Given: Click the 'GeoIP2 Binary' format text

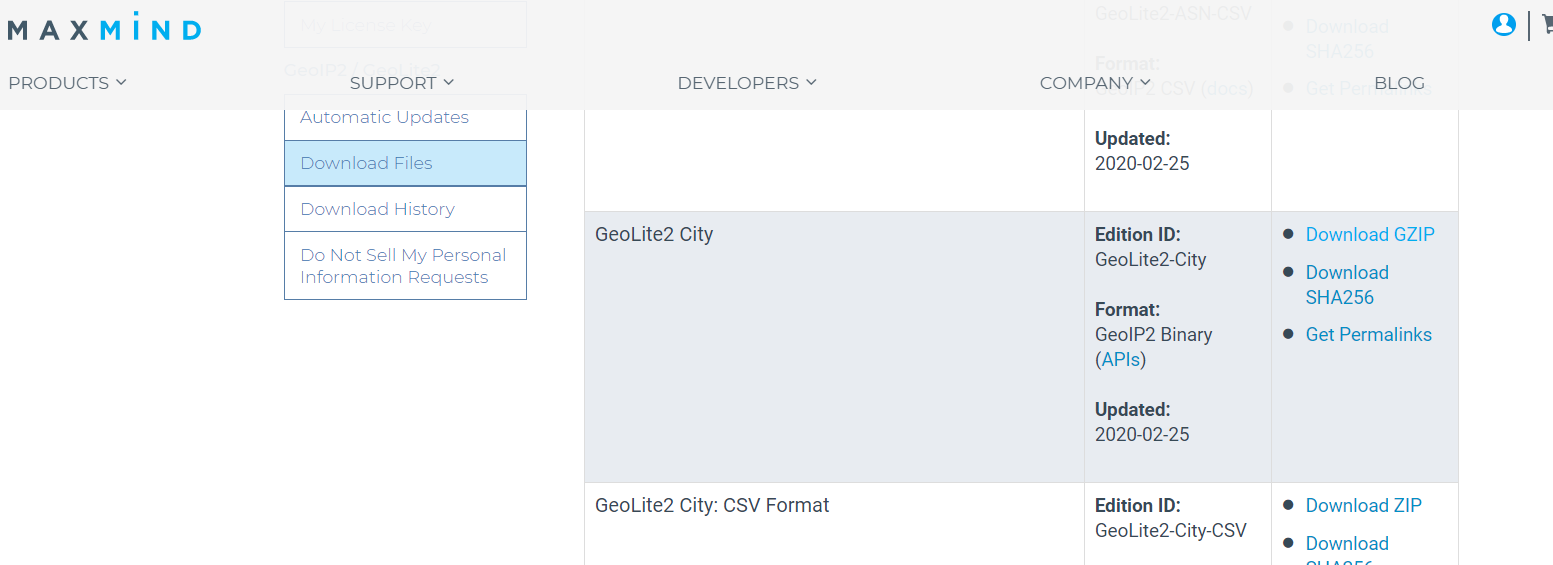Looking at the screenshot, I should 1154,335.
